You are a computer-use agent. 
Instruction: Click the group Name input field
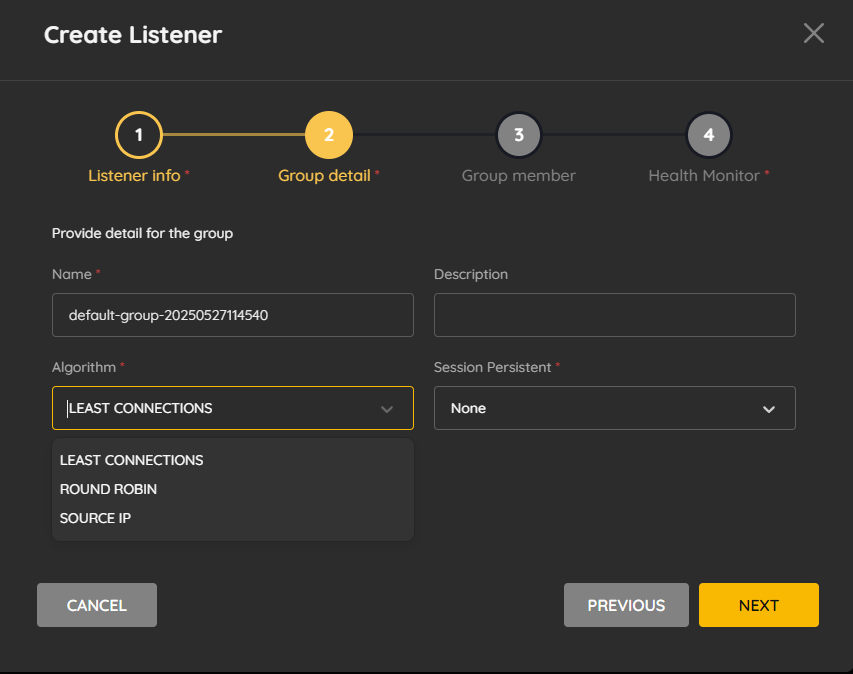[233, 315]
